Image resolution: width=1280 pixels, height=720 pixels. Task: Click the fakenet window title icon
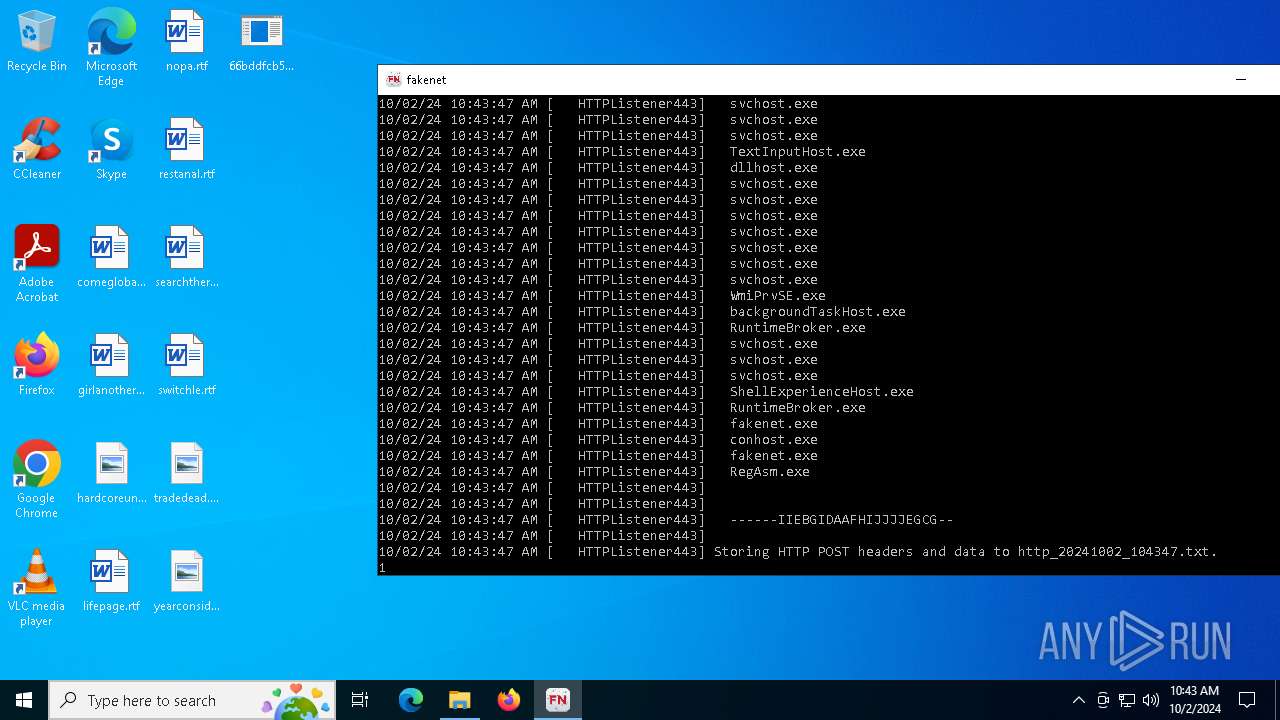pos(394,80)
